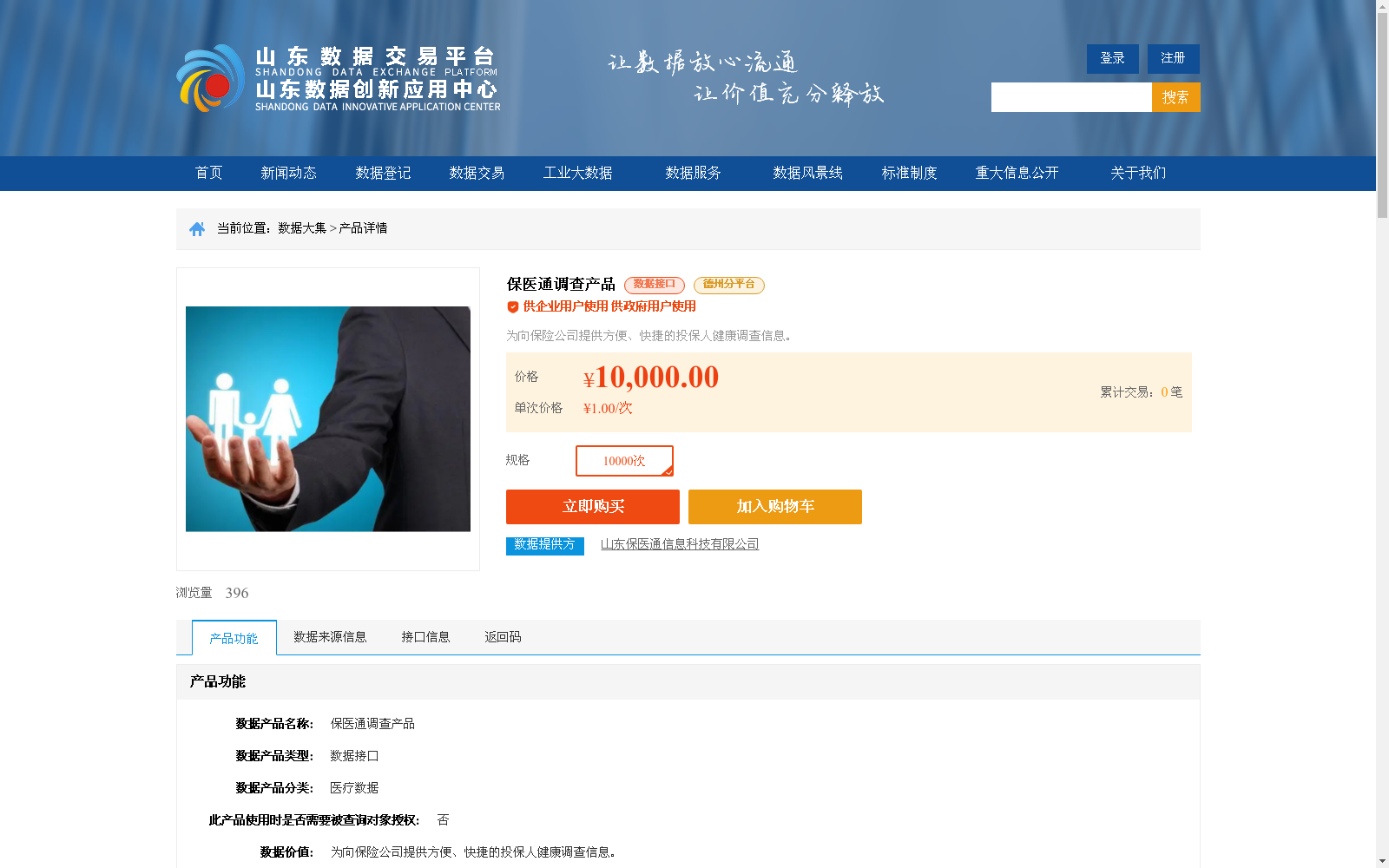Open 数据交易 menu item

point(477,173)
